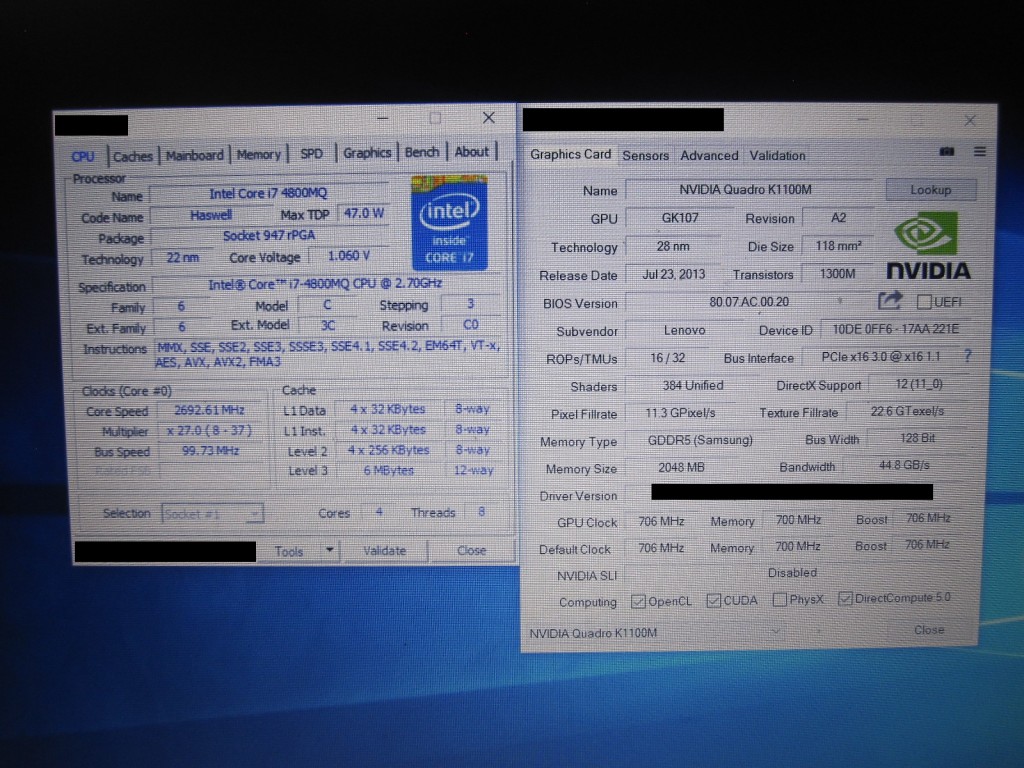1024x768 pixels.
Task: Select the SPD tab
Action: (x=311, y=154)
